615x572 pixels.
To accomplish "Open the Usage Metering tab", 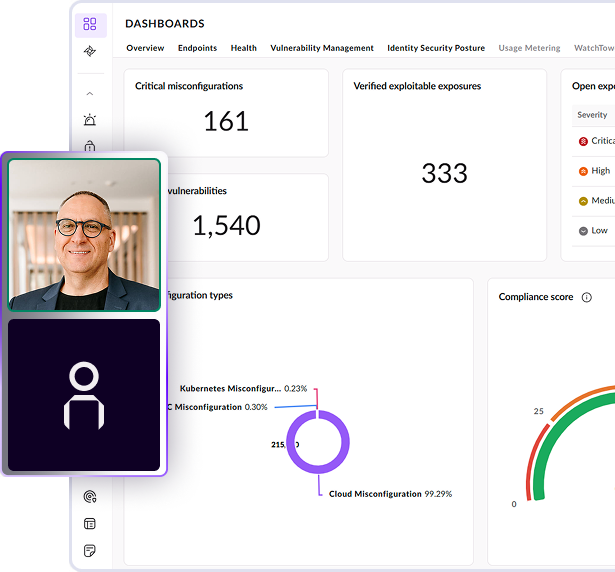I will (x=530, y=48).
